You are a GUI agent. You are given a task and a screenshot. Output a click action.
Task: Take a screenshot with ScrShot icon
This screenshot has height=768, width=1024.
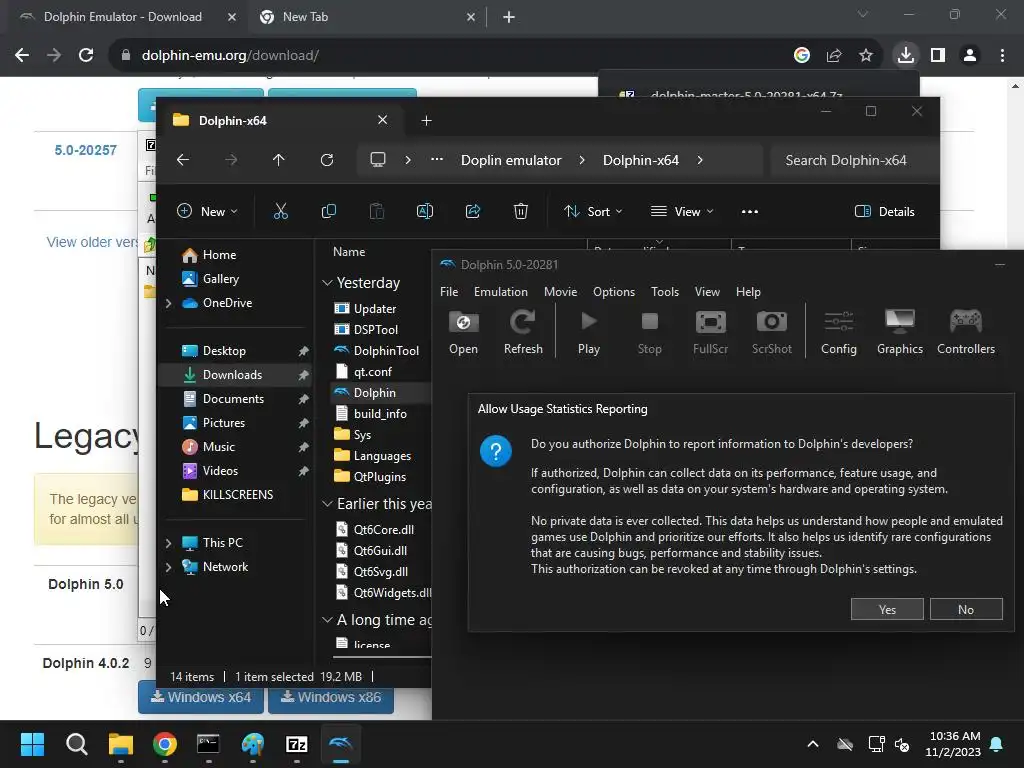pos(771,332)
